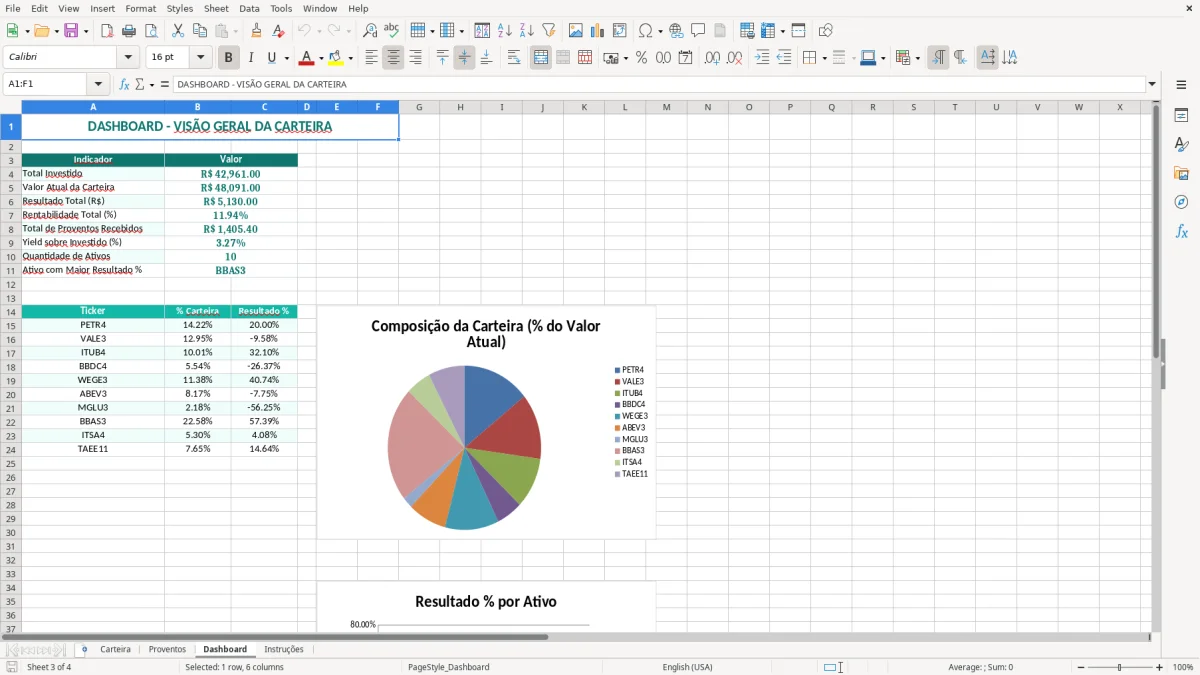Image resolution: width=1200 pixels, height=675 pixels.
Task: Click the formula input line
Action: [659, 85]
